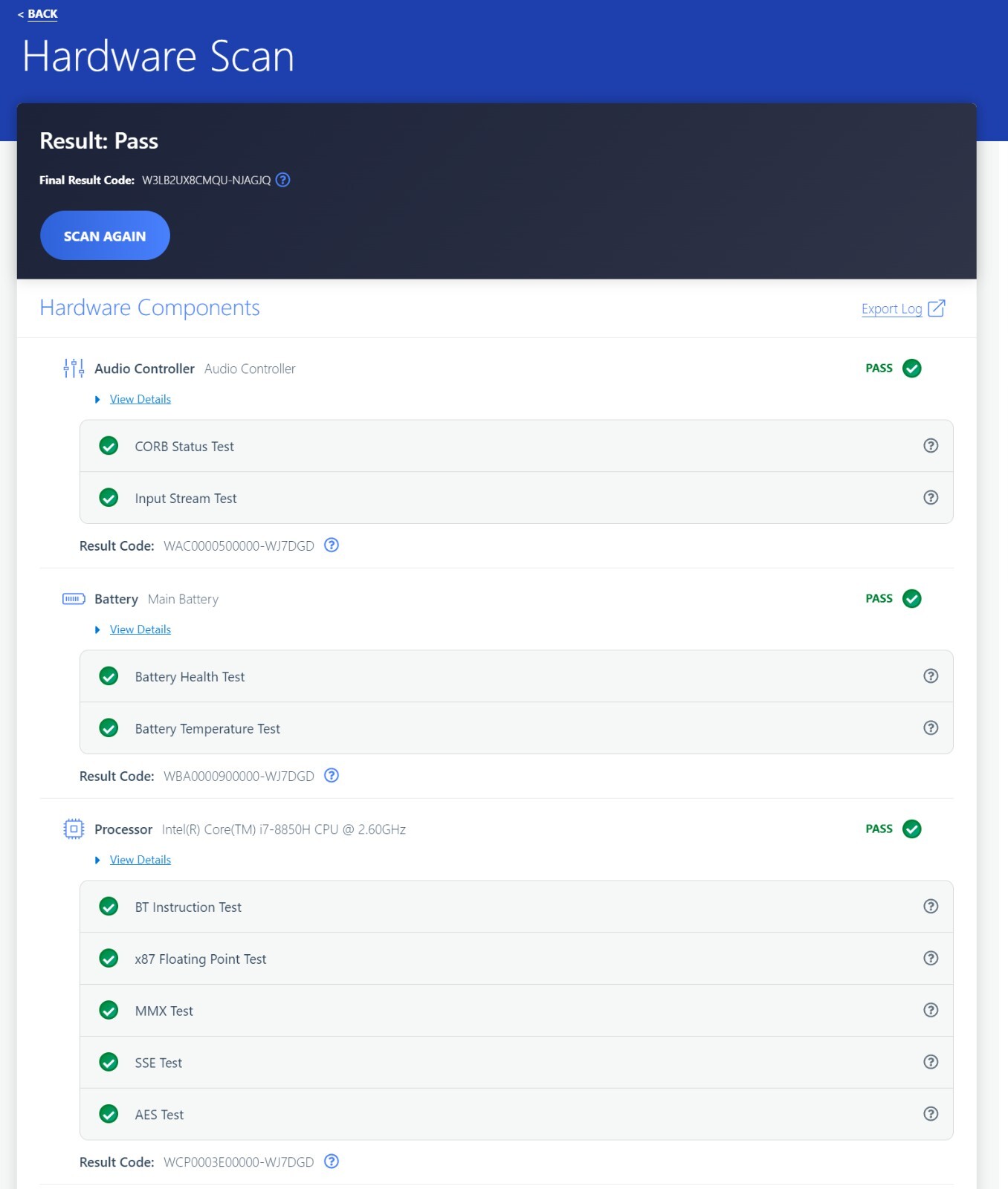Click help icon beside Battery result code WBA0000900000
This screenshot has width=1008, height=1189.
coord(332,776)
